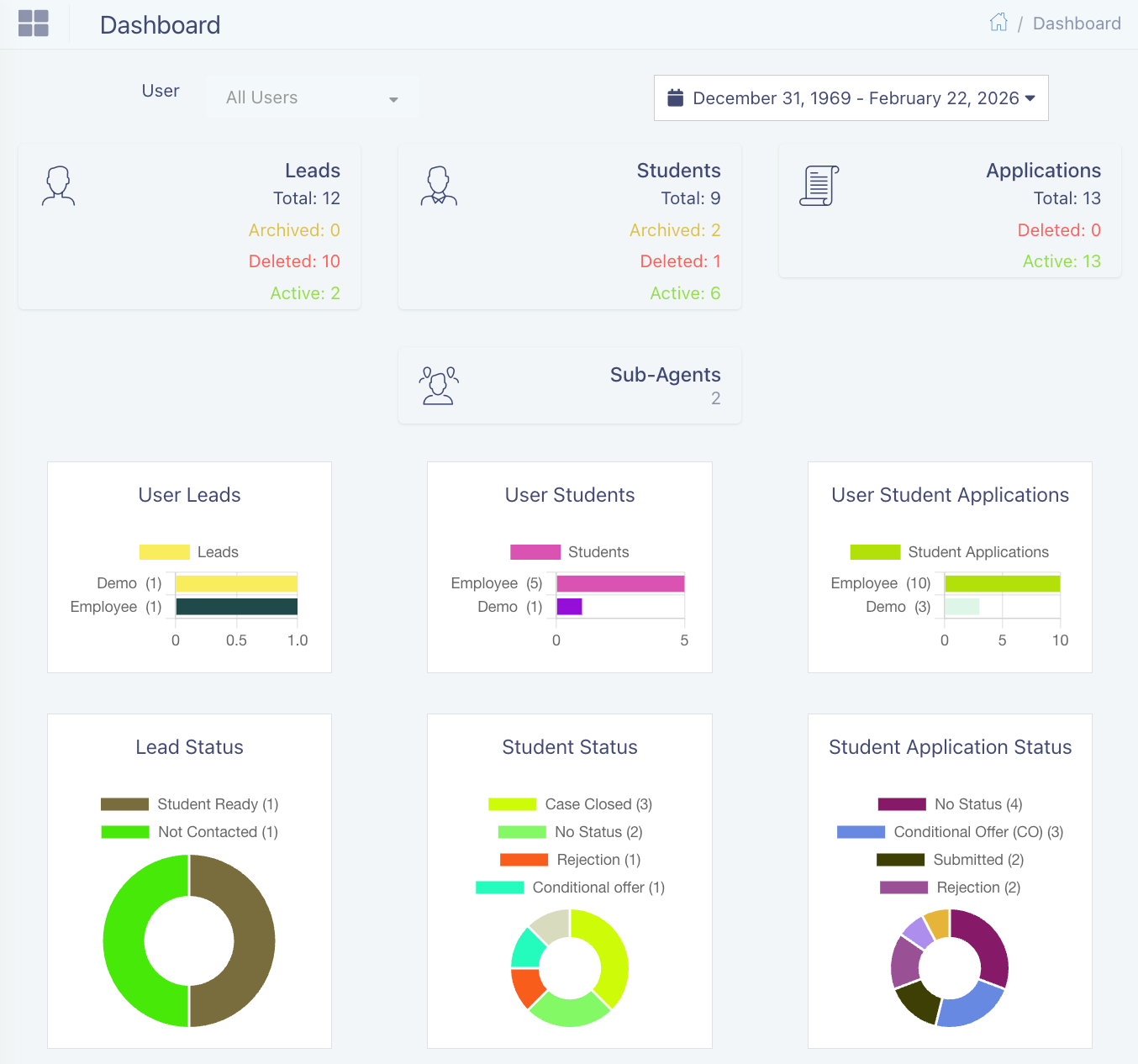Click the Home breadcrumb icon
1138x1064 pixels.
tap(998, 23)
